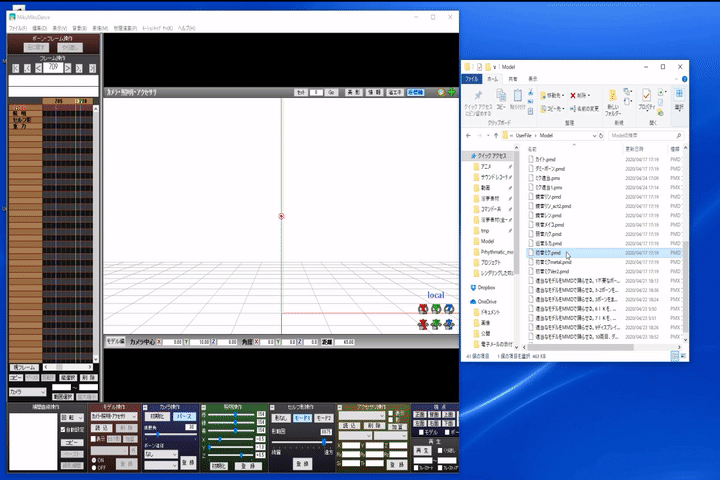Toggle the model checkbox in view panel
Image resolution: width=720 pixels, height=480 pixels.
(x=422, y=432)
